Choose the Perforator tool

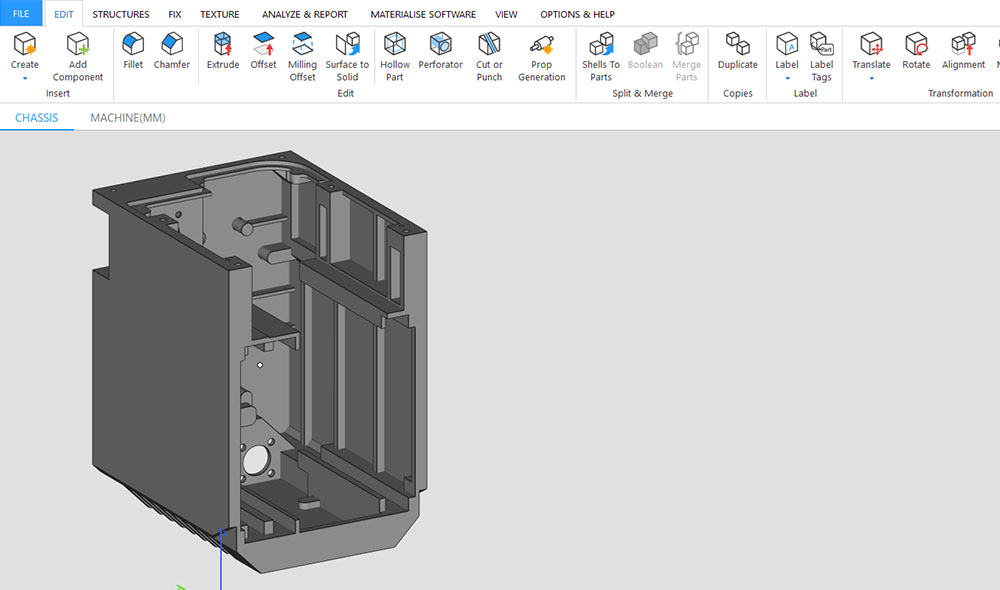point(440,51)
